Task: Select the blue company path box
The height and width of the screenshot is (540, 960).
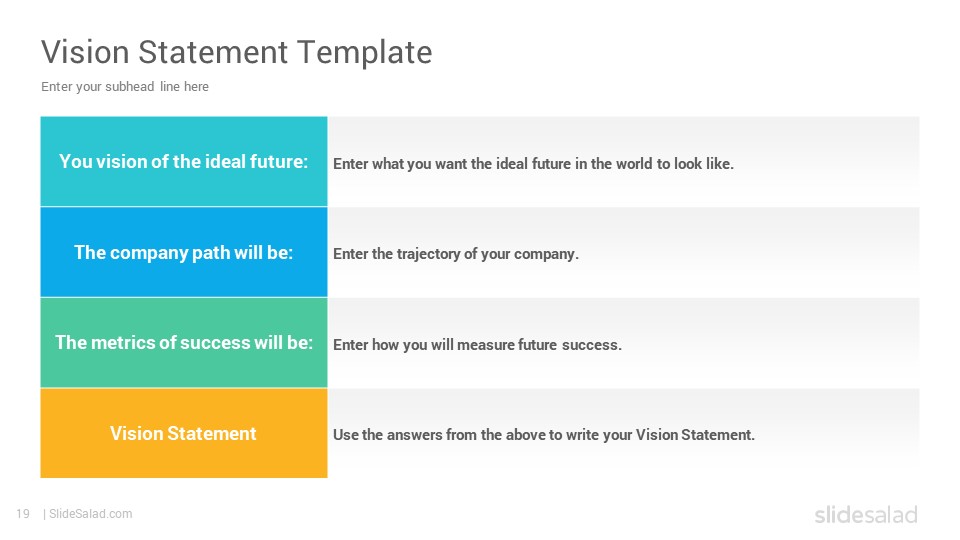Action: click(x=184, y=252)
